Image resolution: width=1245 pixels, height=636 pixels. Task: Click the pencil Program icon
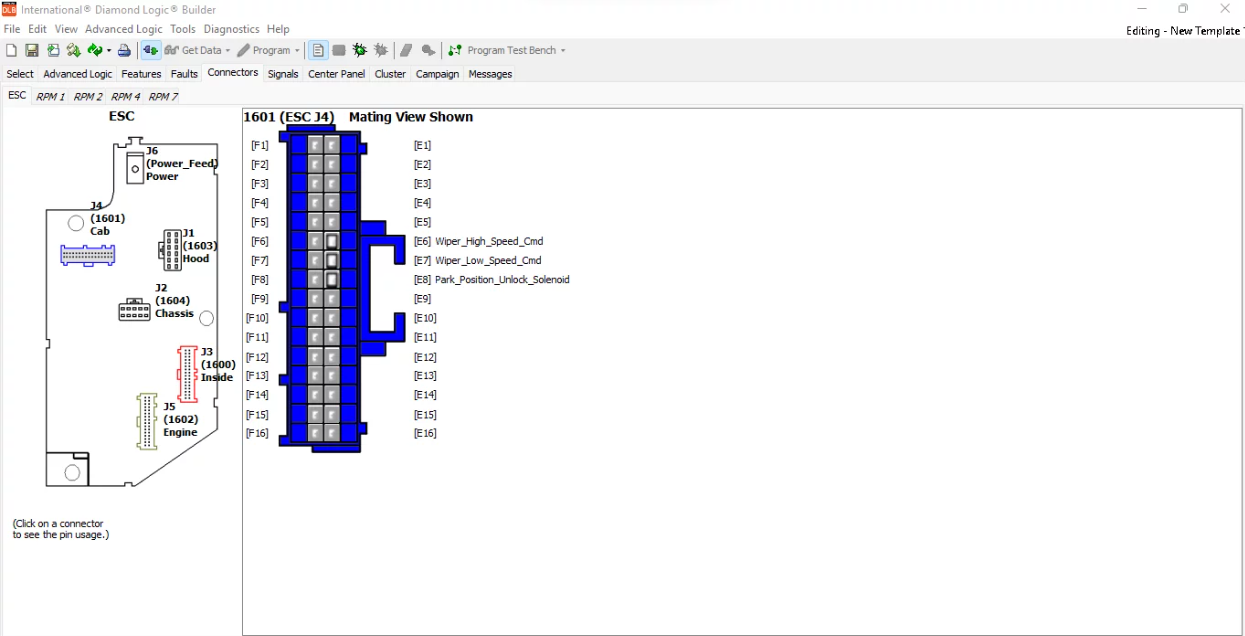point(242,50)
